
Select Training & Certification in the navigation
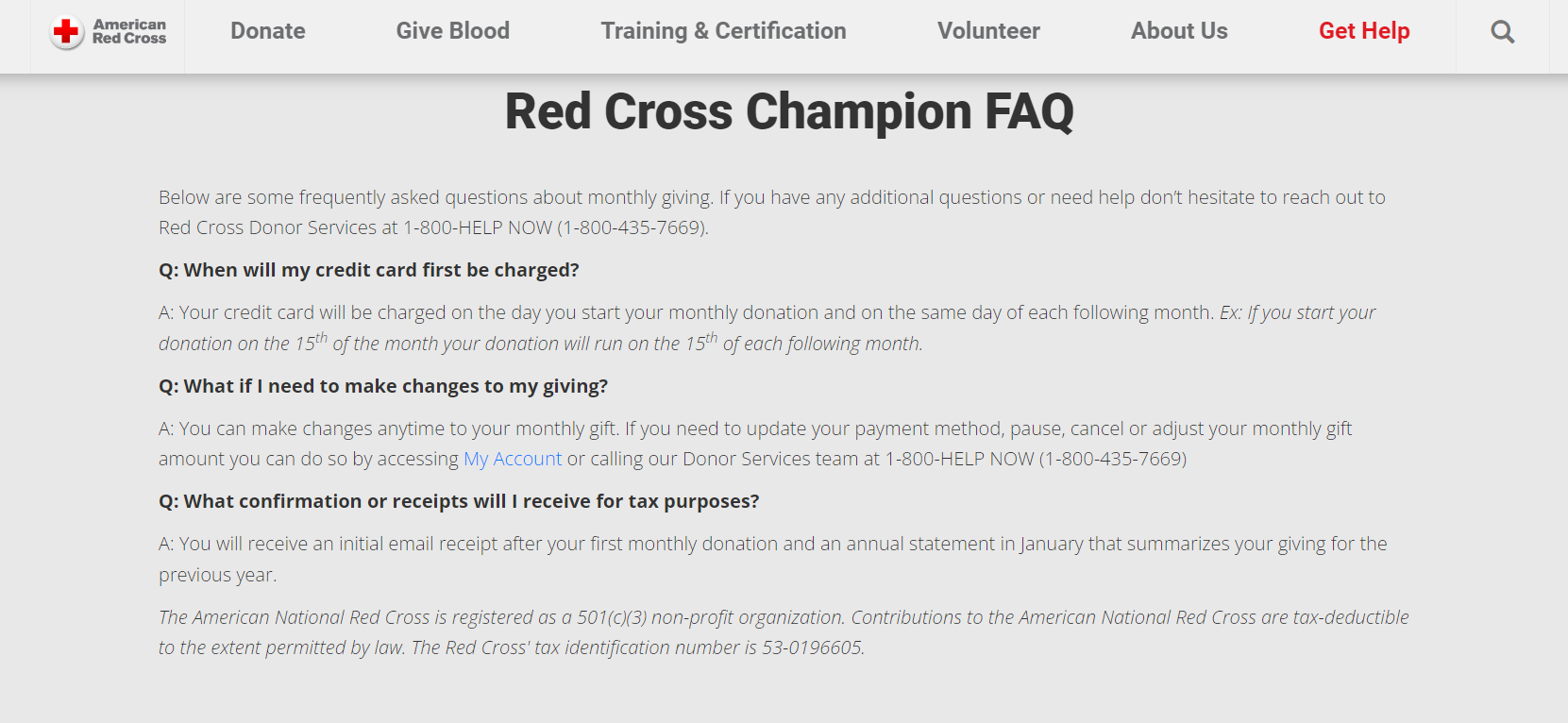[724, 31]
